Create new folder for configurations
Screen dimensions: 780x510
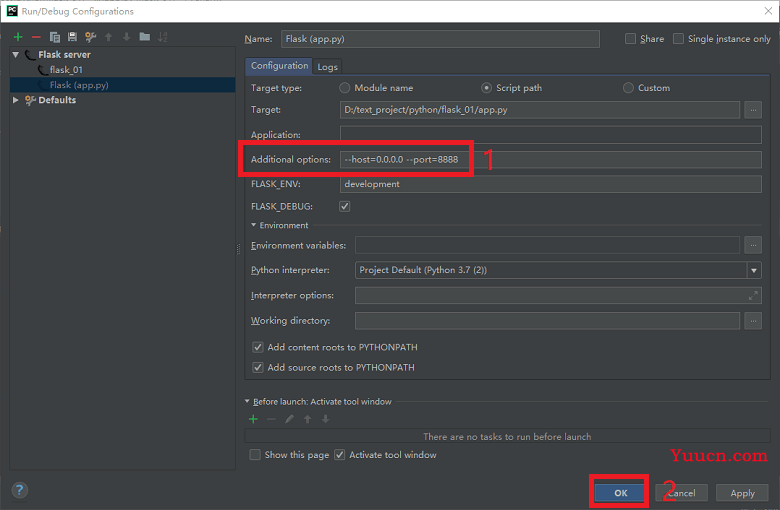pos(145,37)
